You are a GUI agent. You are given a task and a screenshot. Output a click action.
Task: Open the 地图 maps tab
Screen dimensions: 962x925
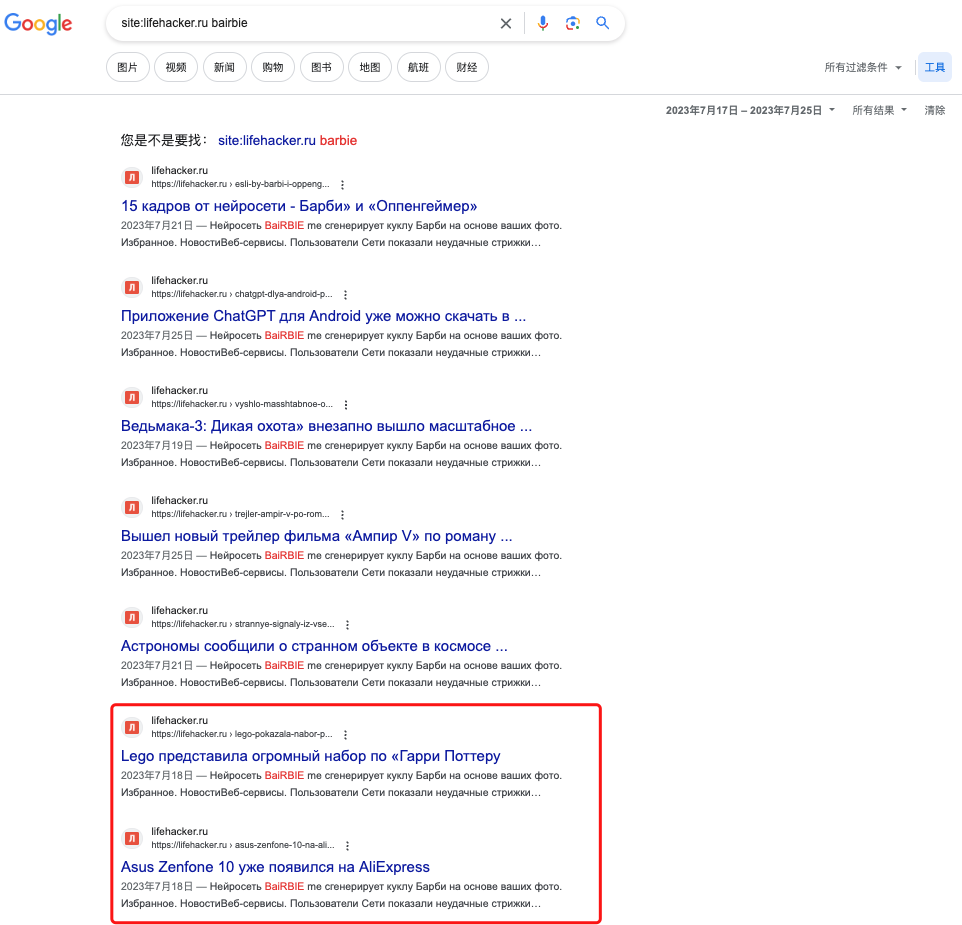[x=369, y=67]
